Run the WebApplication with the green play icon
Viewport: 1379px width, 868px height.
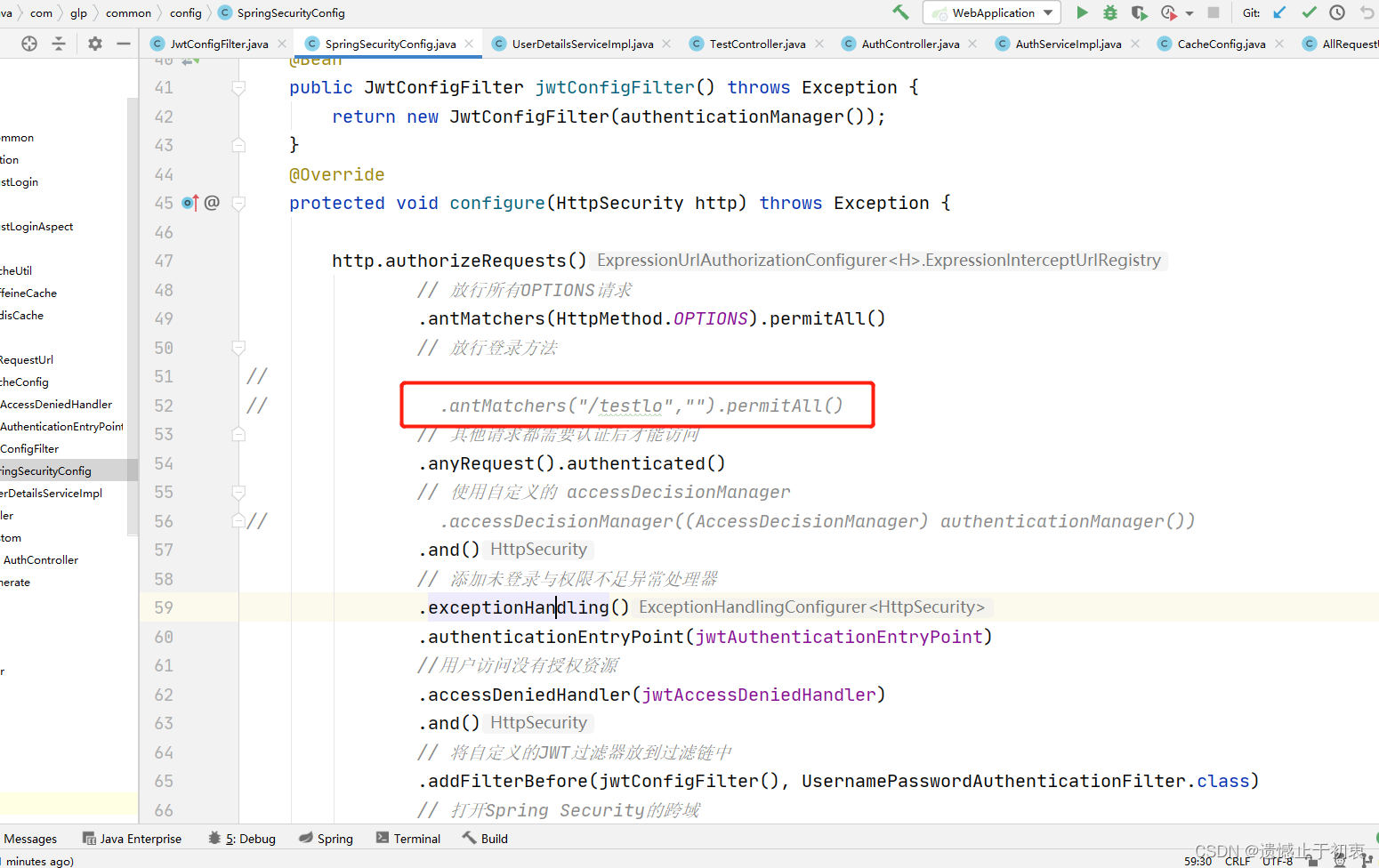click(x=1082, y=12)
